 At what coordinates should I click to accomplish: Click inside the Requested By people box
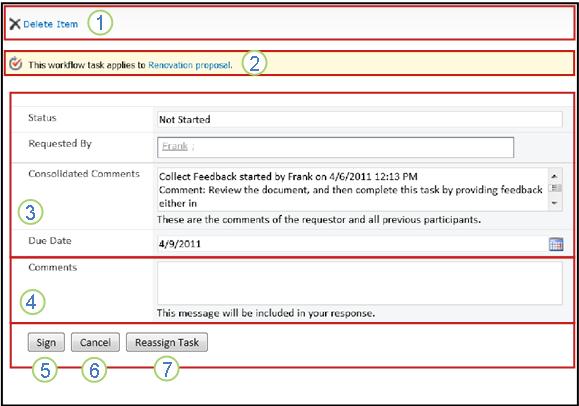[x=335, y=147]
